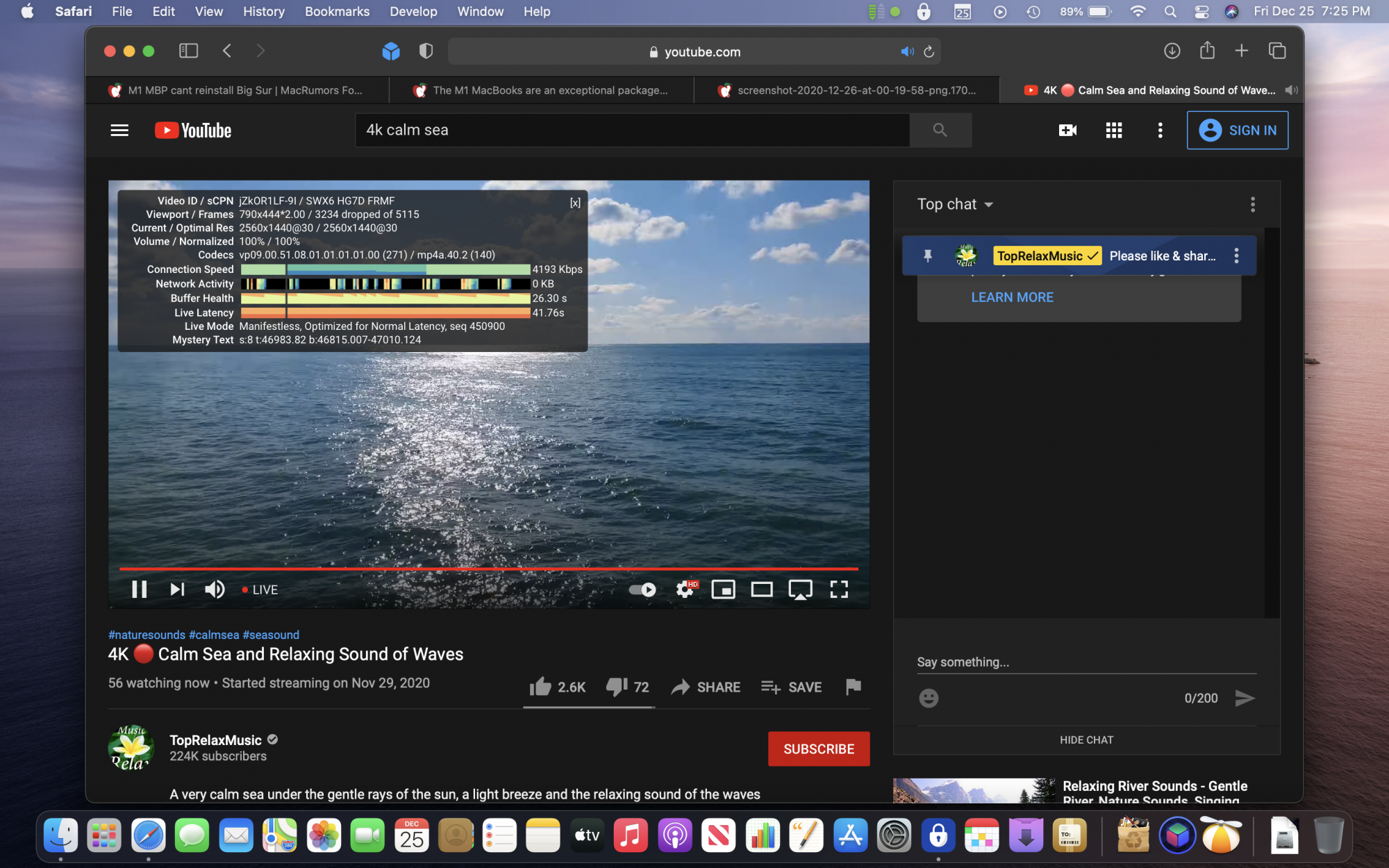Screen dimensions: 1389x868
Task: Toggle the autoplay switch
Action: pyautogui.click(x=642, y=590)
